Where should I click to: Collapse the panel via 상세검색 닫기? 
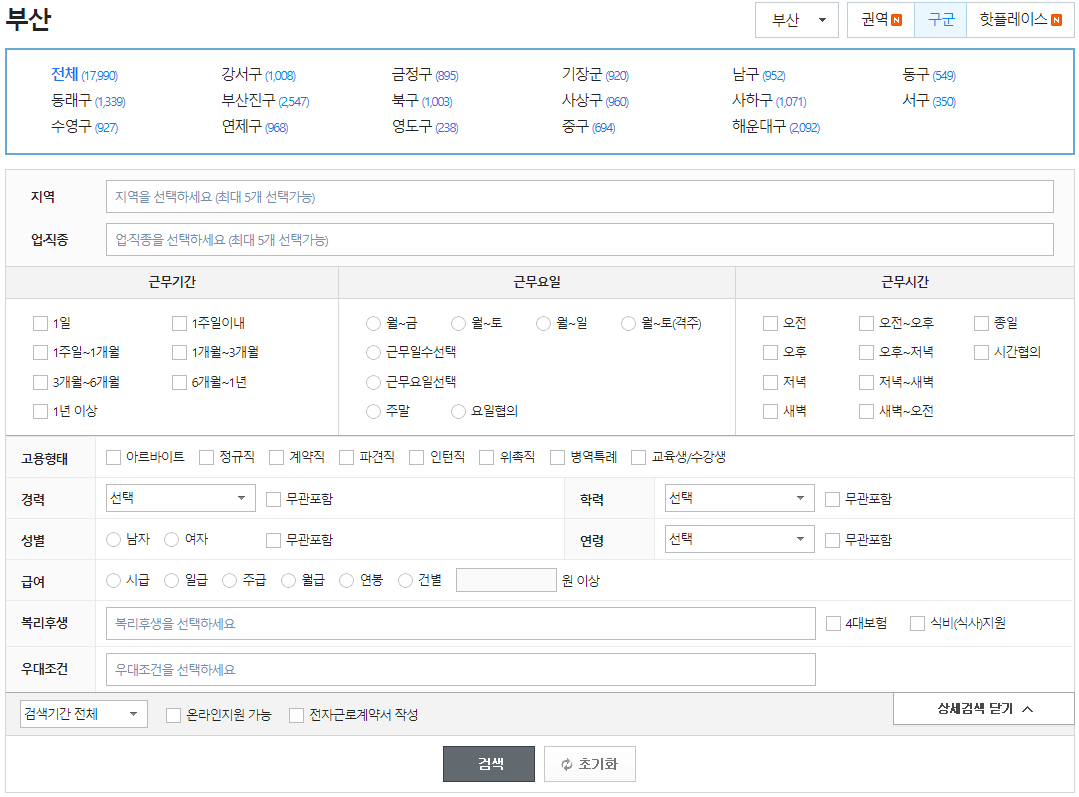coord(983,708)
